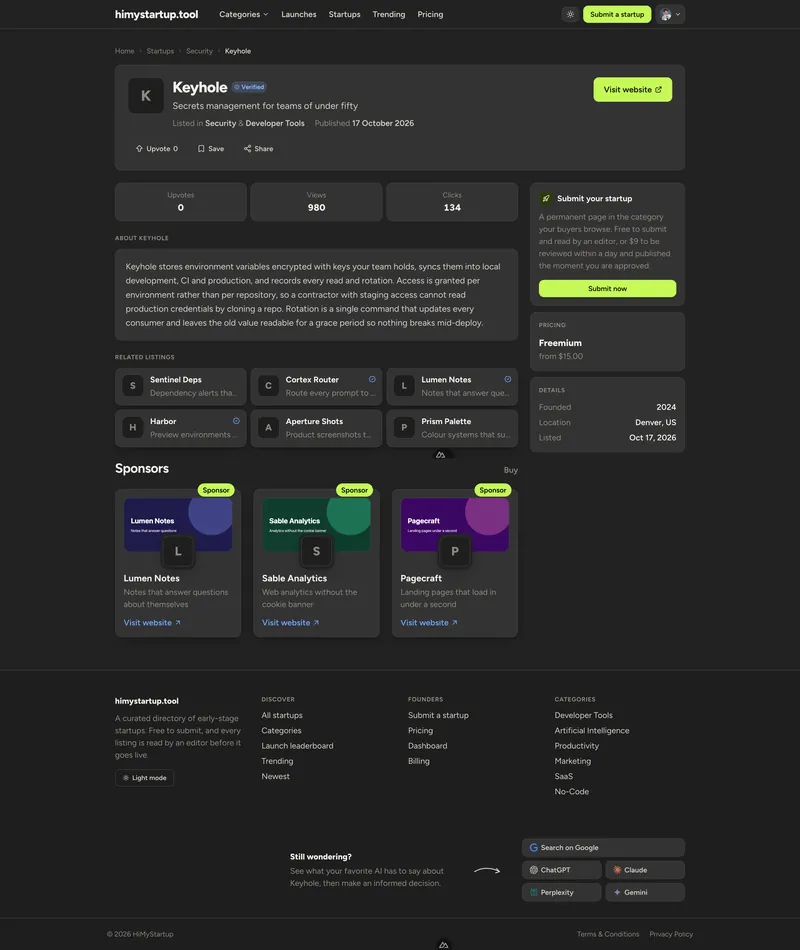Open the Aperture Shots related listing
Viewport: 800px width, 950px height.
coord(316,428)
